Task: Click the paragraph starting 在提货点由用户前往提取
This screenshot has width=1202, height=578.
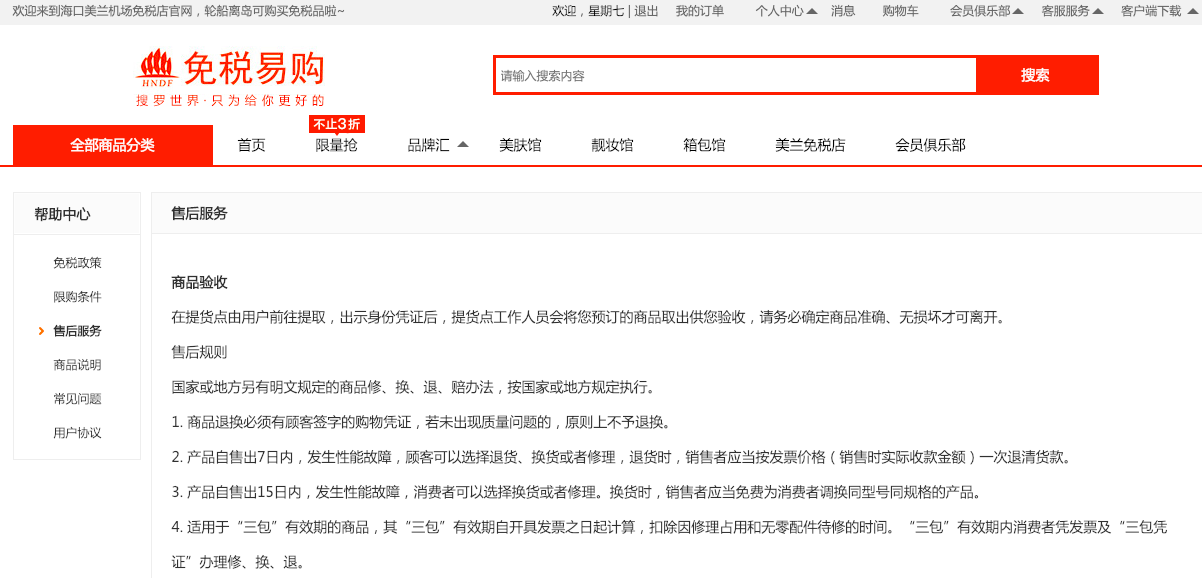Action: (588, 317)
